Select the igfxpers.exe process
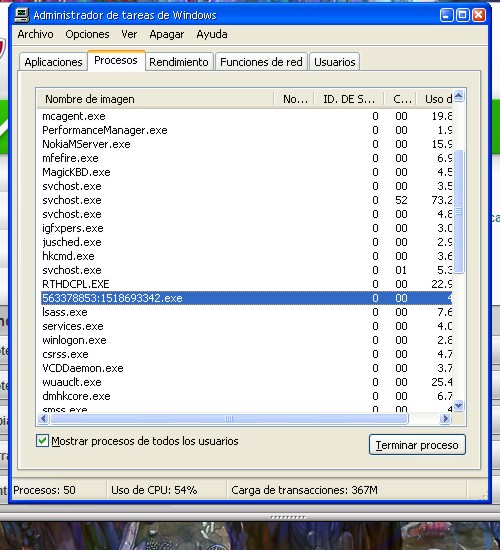 click(247, 228)
